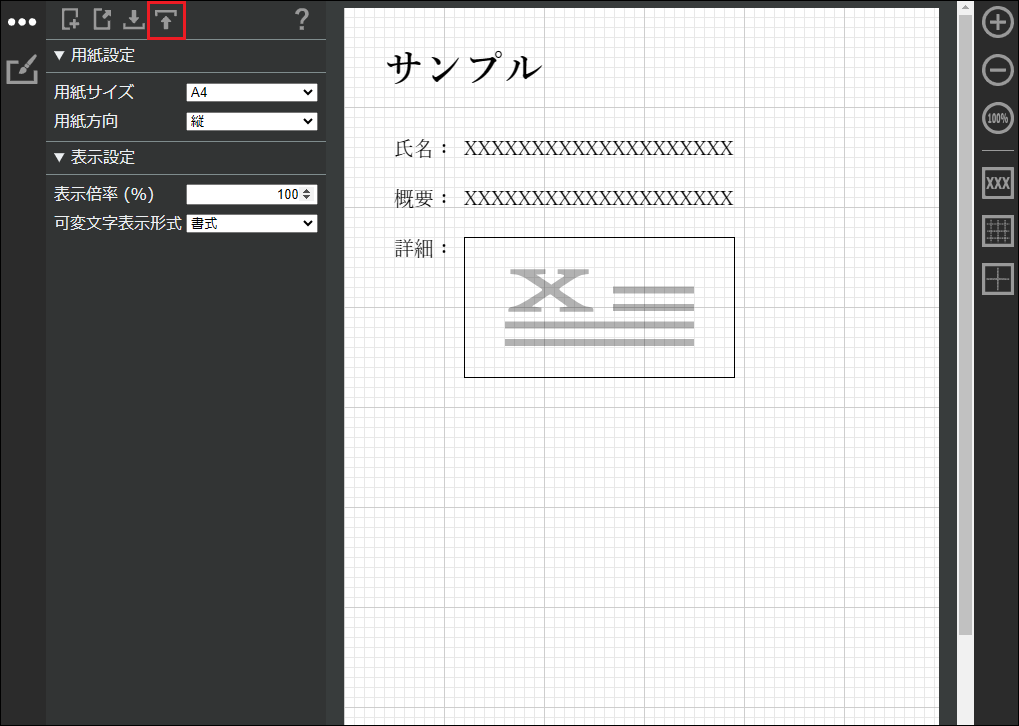
Task: Open the 用紙方向 dropdown showing 縦
Action: point(252,121)
